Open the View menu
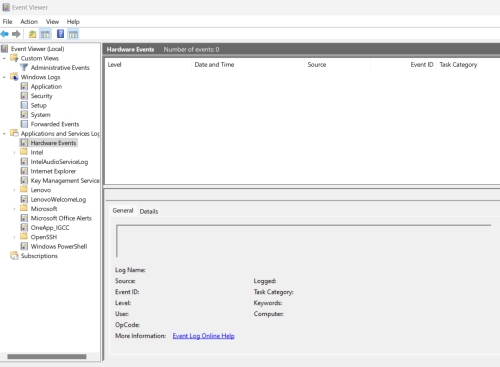Screen dimensions: 500x367 (x=52, y=22)
